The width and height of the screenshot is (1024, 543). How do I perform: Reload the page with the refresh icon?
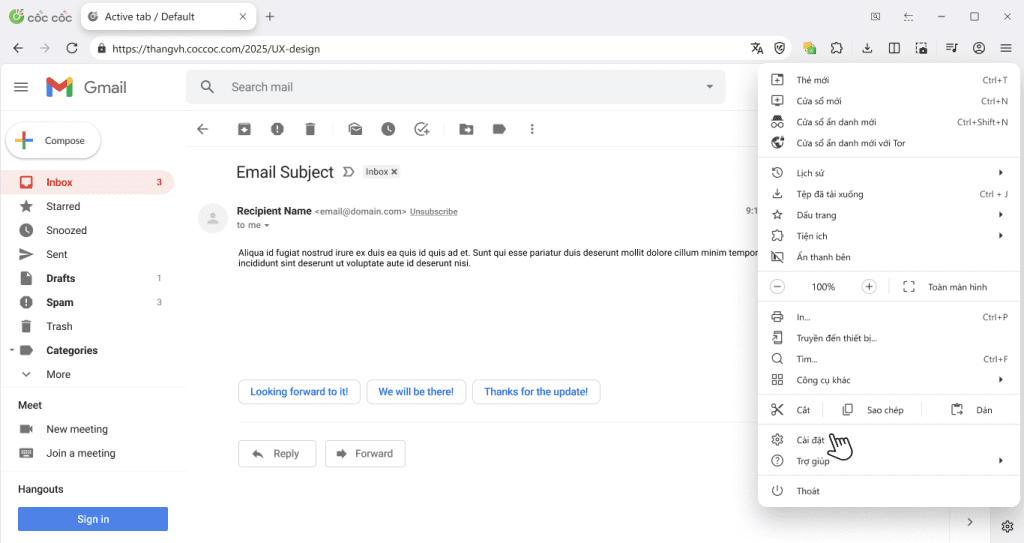[72, 48]
